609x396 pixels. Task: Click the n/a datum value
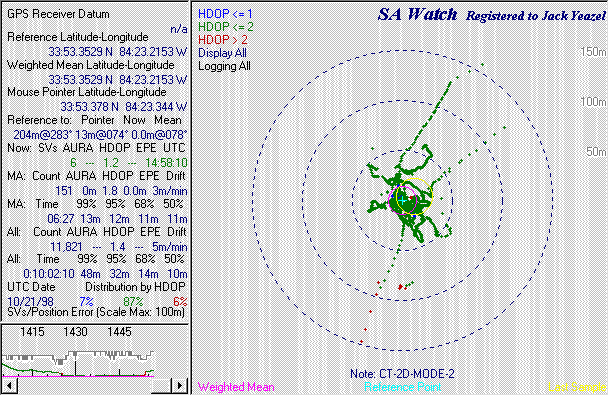179,29
